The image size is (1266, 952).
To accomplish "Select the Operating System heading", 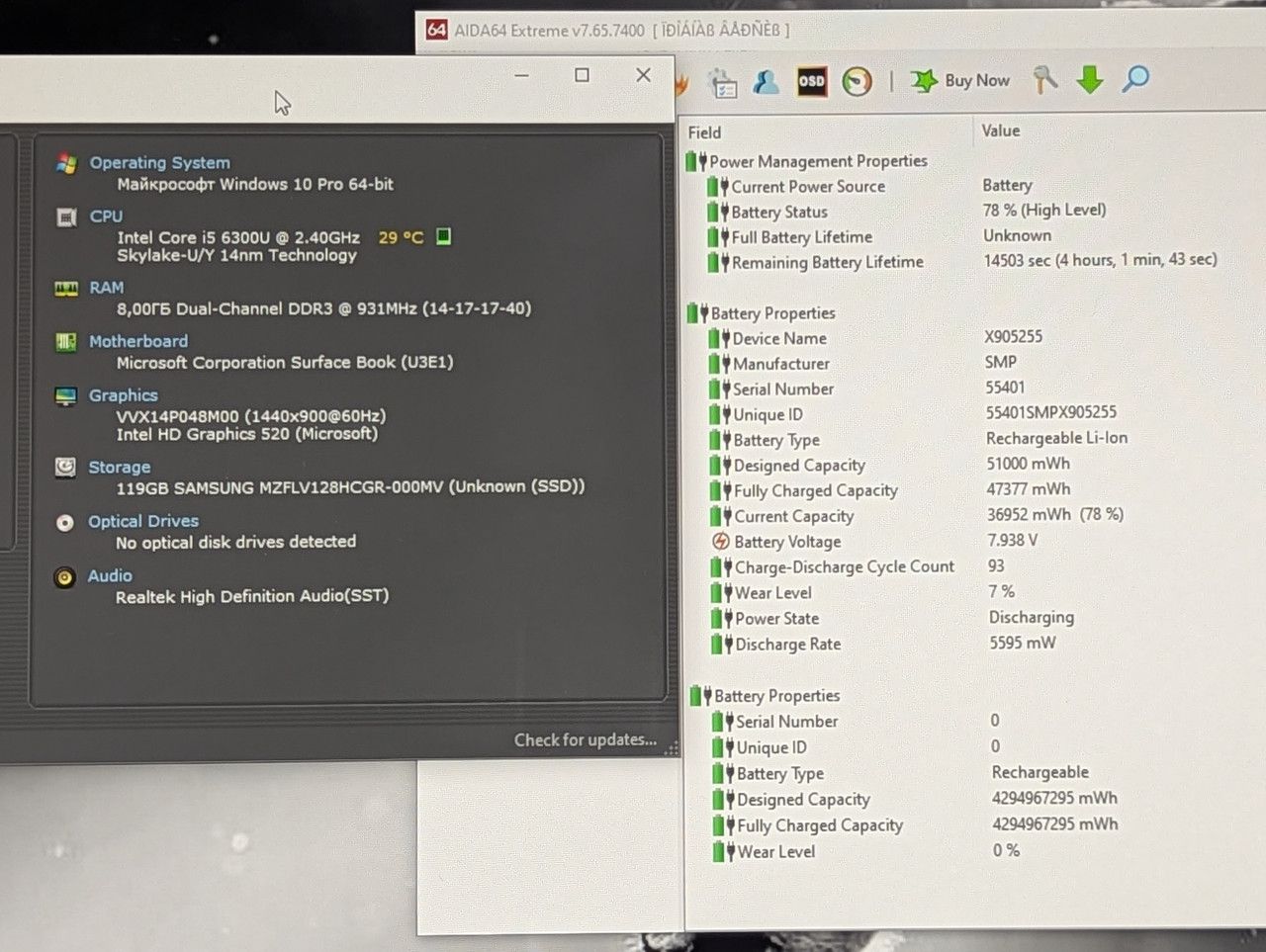I will [x=159, y=162].
